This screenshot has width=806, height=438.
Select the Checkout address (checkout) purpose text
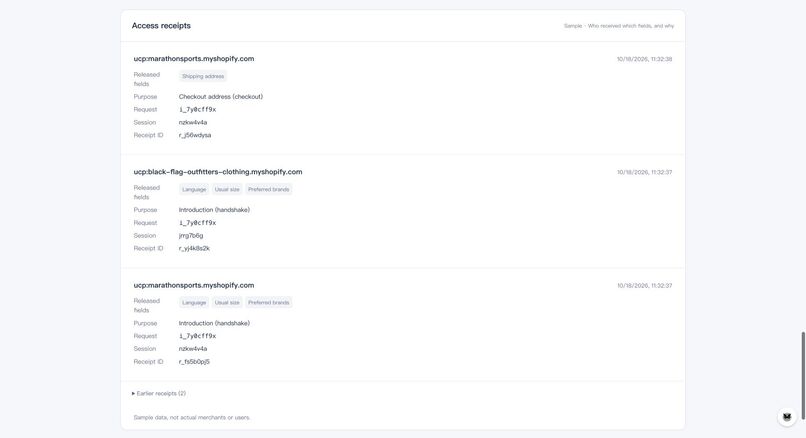221,97
